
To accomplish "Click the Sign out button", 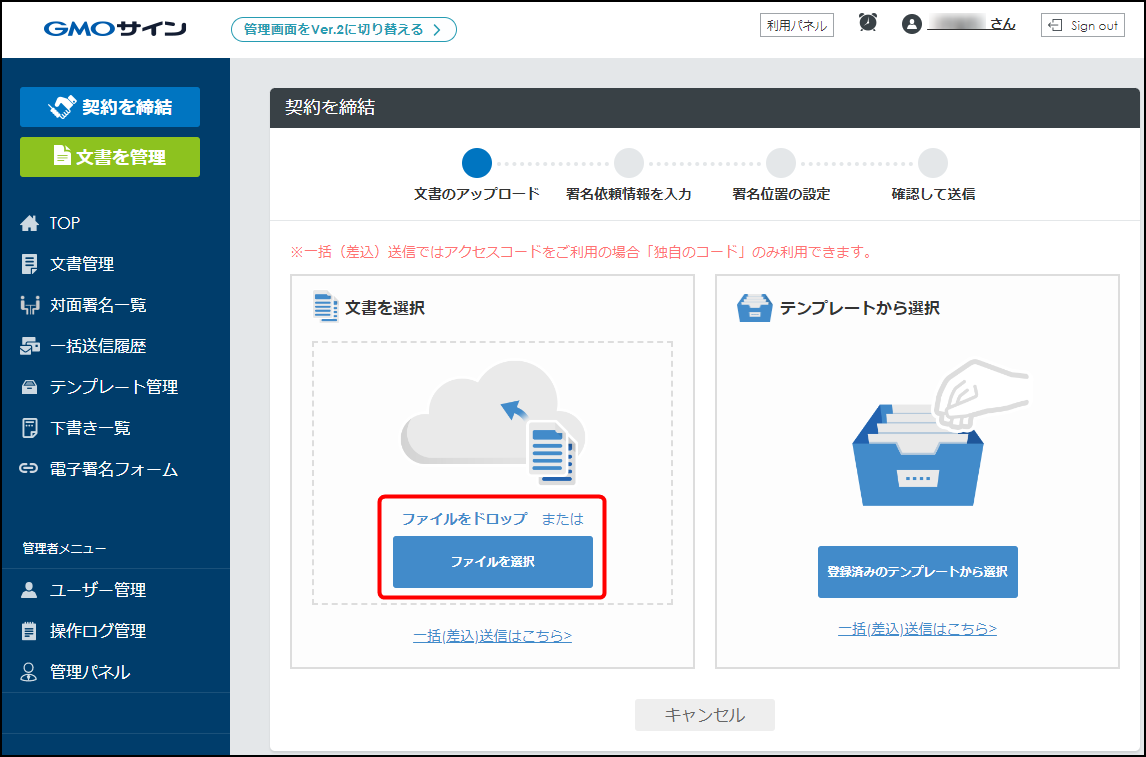I will 1082,26.
